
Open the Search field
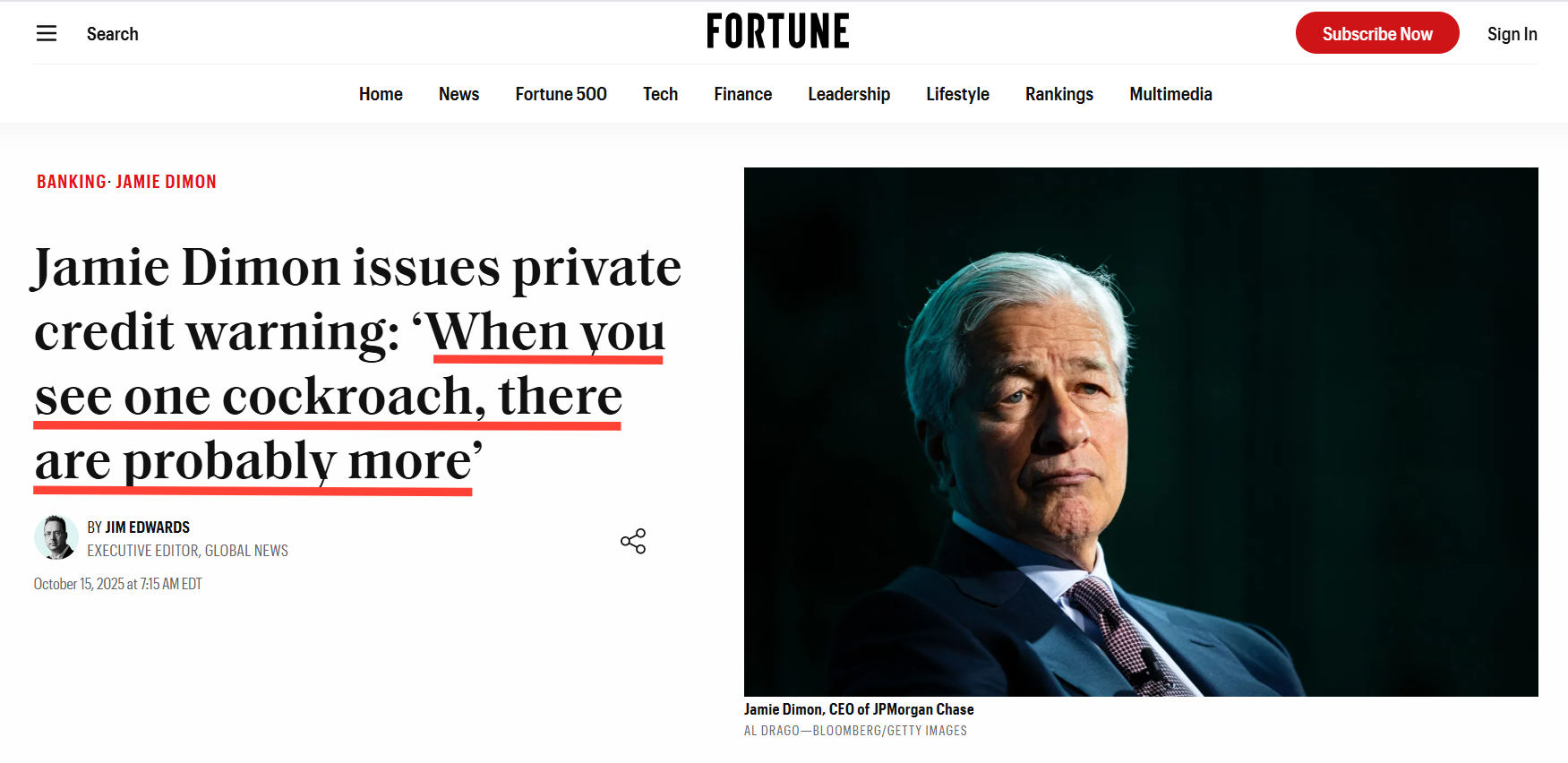113,34
